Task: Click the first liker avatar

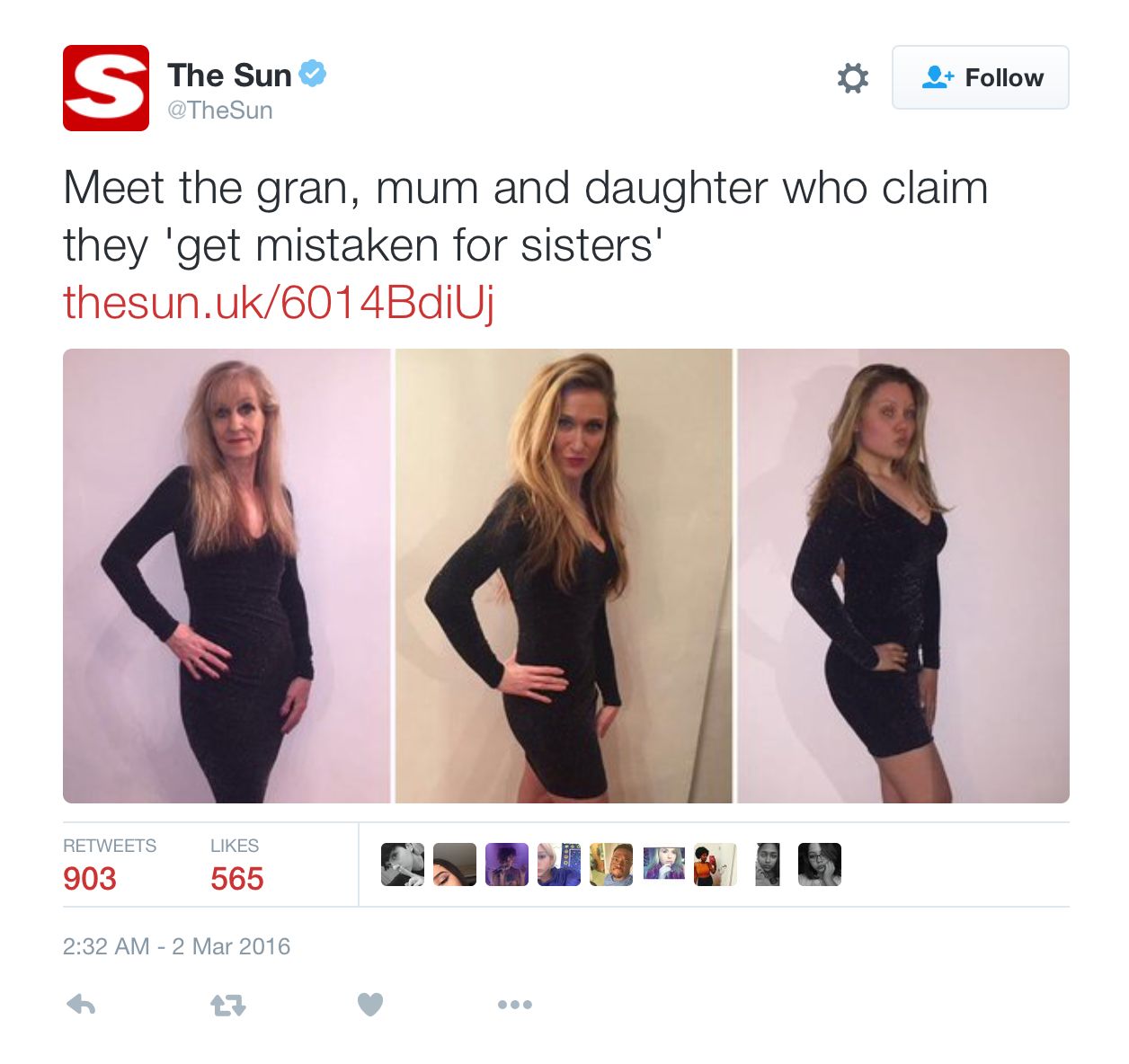Action: click(403, 864)
